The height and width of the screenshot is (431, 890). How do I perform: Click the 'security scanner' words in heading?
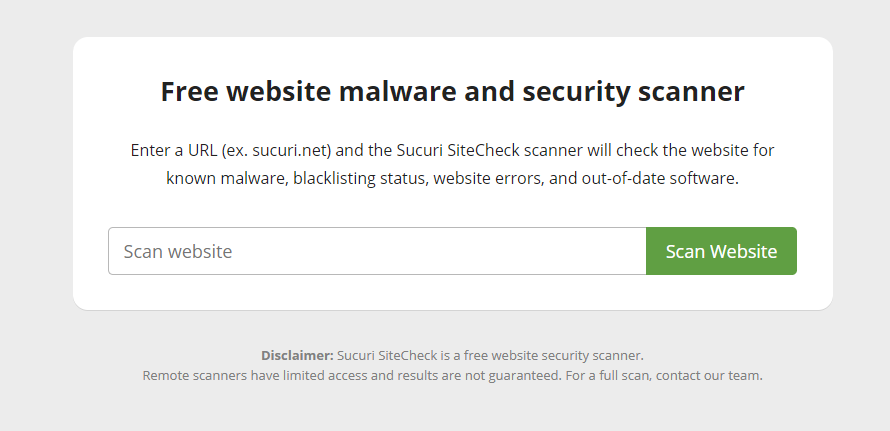coord(633,91)
